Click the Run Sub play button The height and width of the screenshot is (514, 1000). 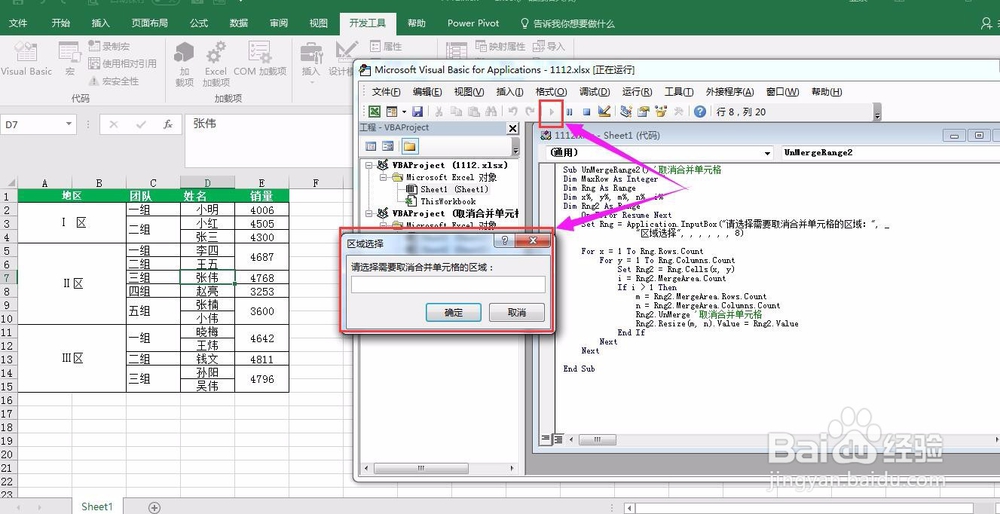552,112
